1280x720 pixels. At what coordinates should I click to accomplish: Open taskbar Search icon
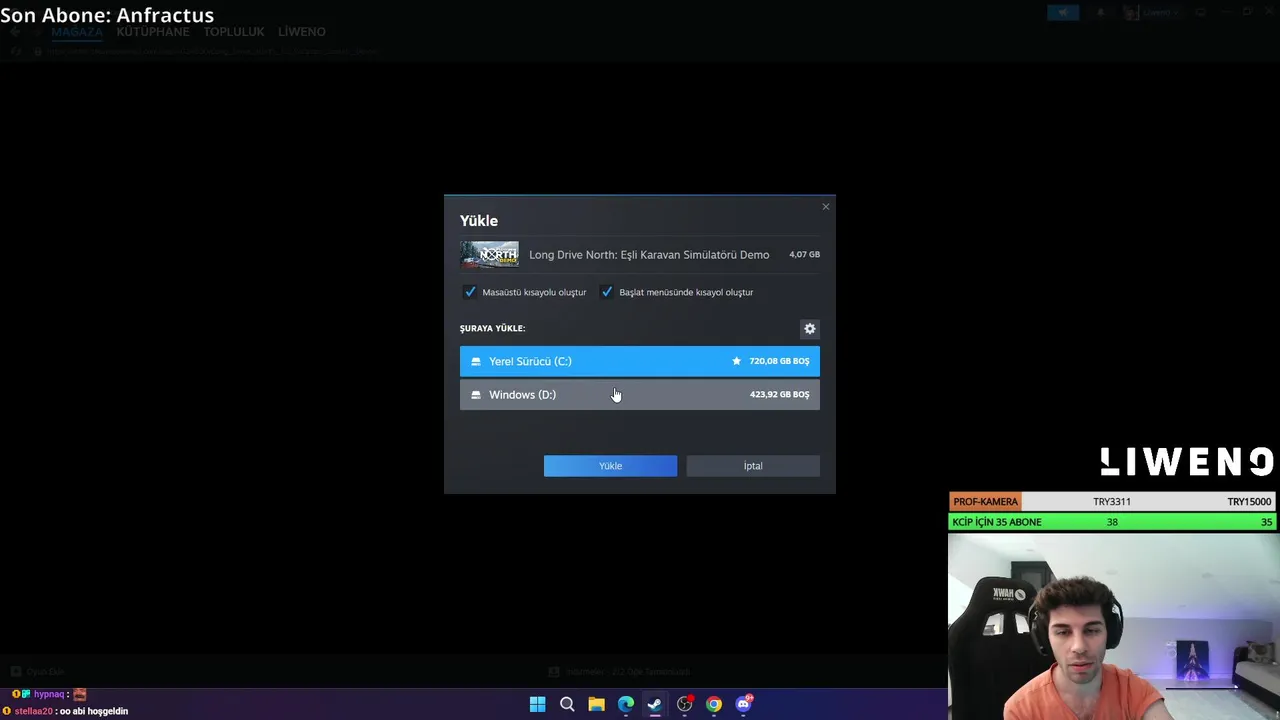click(x=567, y=704)
